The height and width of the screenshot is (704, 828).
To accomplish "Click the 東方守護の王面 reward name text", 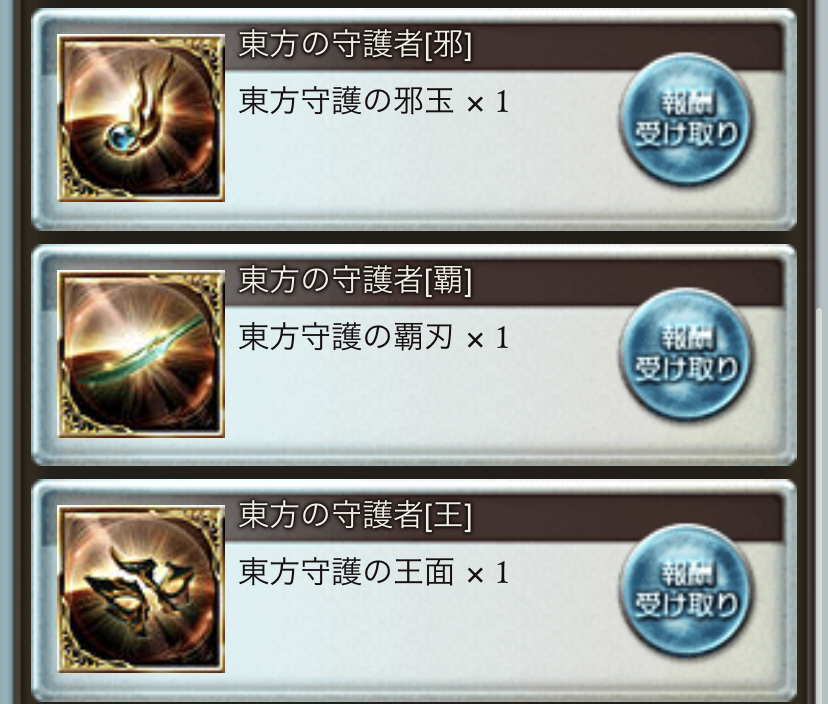I will click(x=346, y=572).
